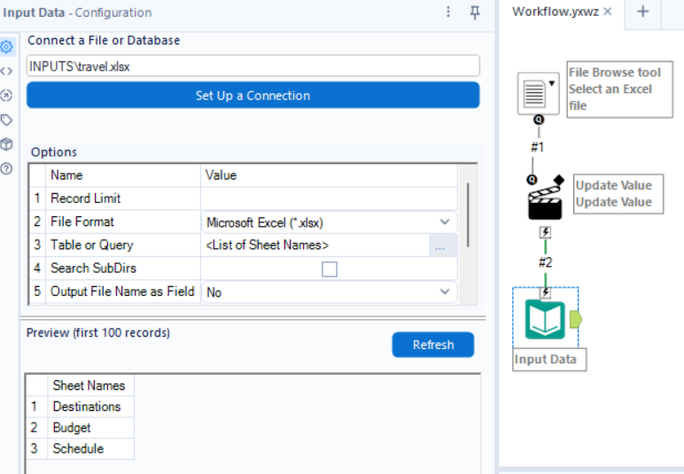Open the configuration gear tab in sidebar
This screenshot has width=684, height=474.
pos(7,47)
